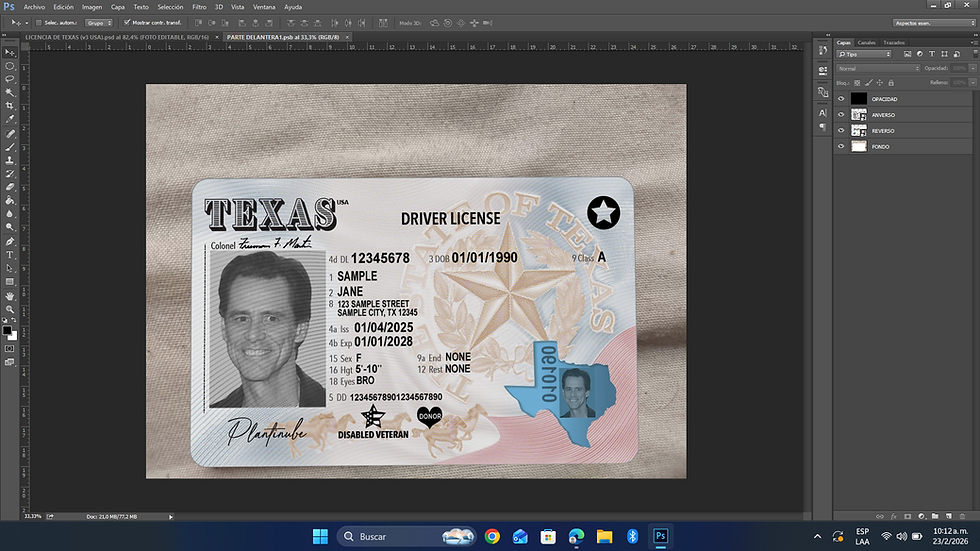
Task: Select the Horizontal Type tool
Action: point(9,255)
